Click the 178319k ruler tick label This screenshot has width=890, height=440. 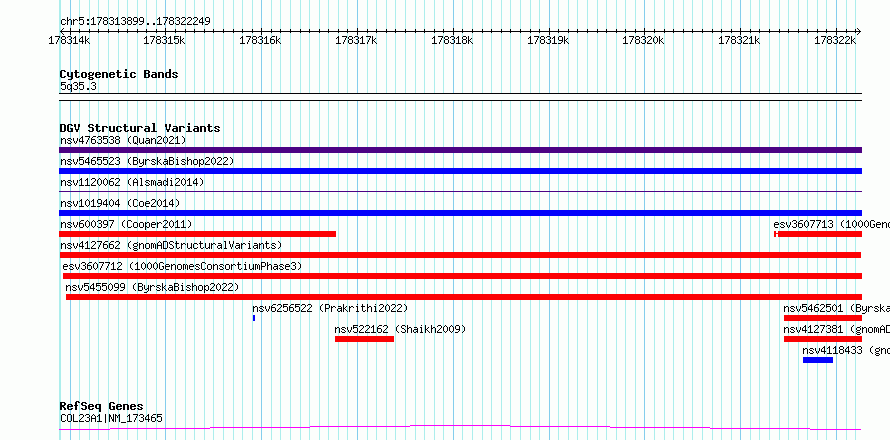point(548,40)
